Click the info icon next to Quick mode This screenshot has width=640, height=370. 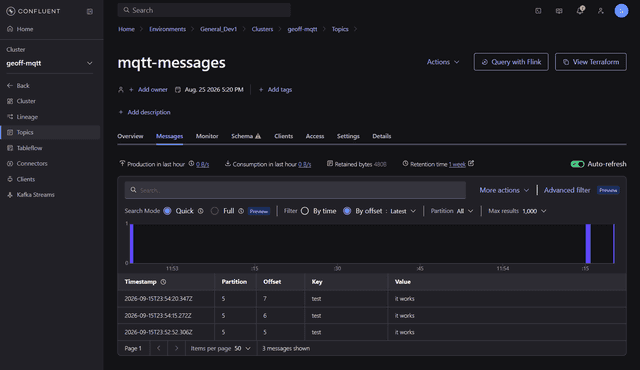pyautogui.click(x=200, y=211)
